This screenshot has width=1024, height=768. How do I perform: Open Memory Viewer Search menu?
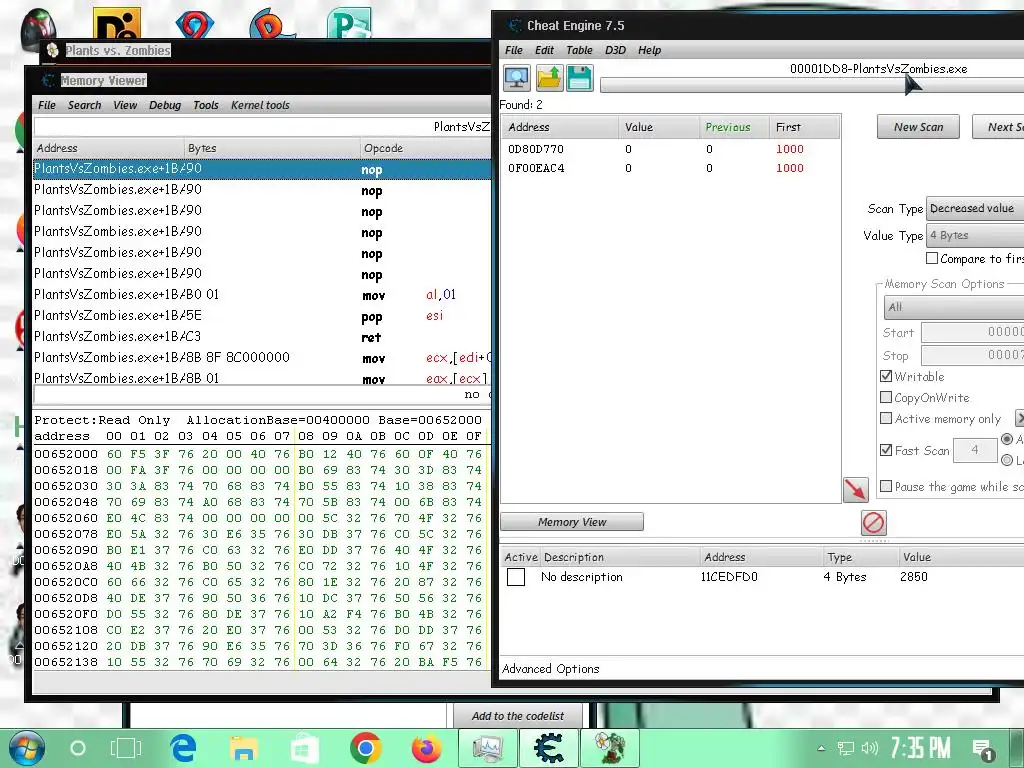[x=85, y=105]
